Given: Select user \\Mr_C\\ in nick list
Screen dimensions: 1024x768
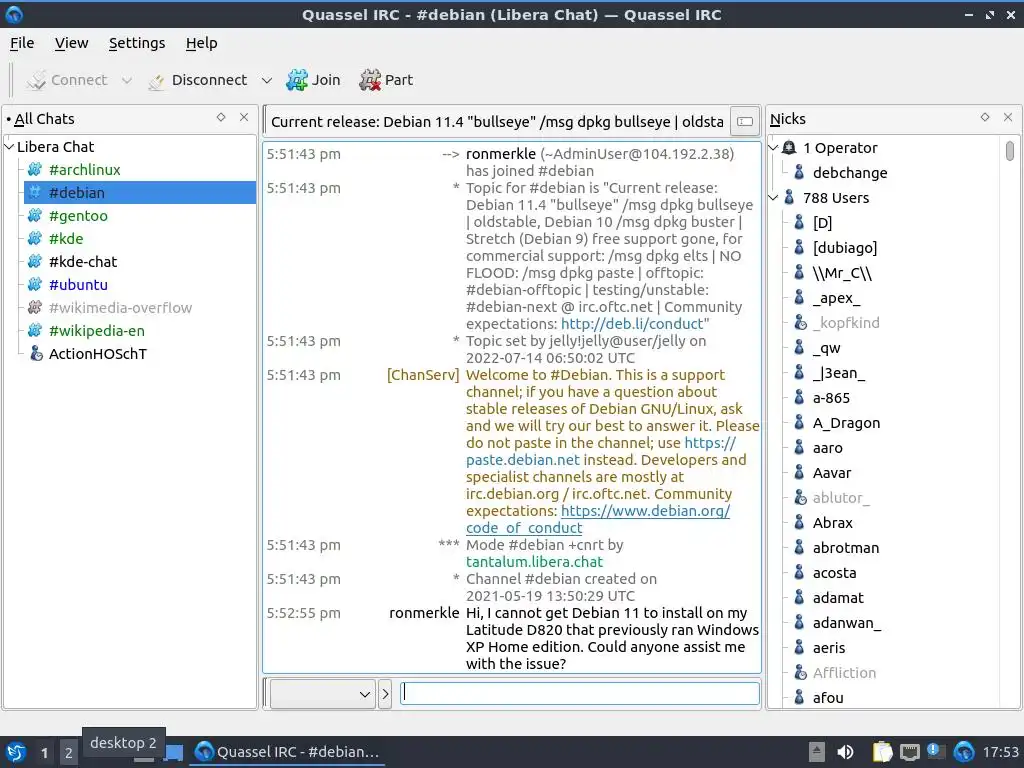Looking at the screenshot, I should [x=842, y=273].
